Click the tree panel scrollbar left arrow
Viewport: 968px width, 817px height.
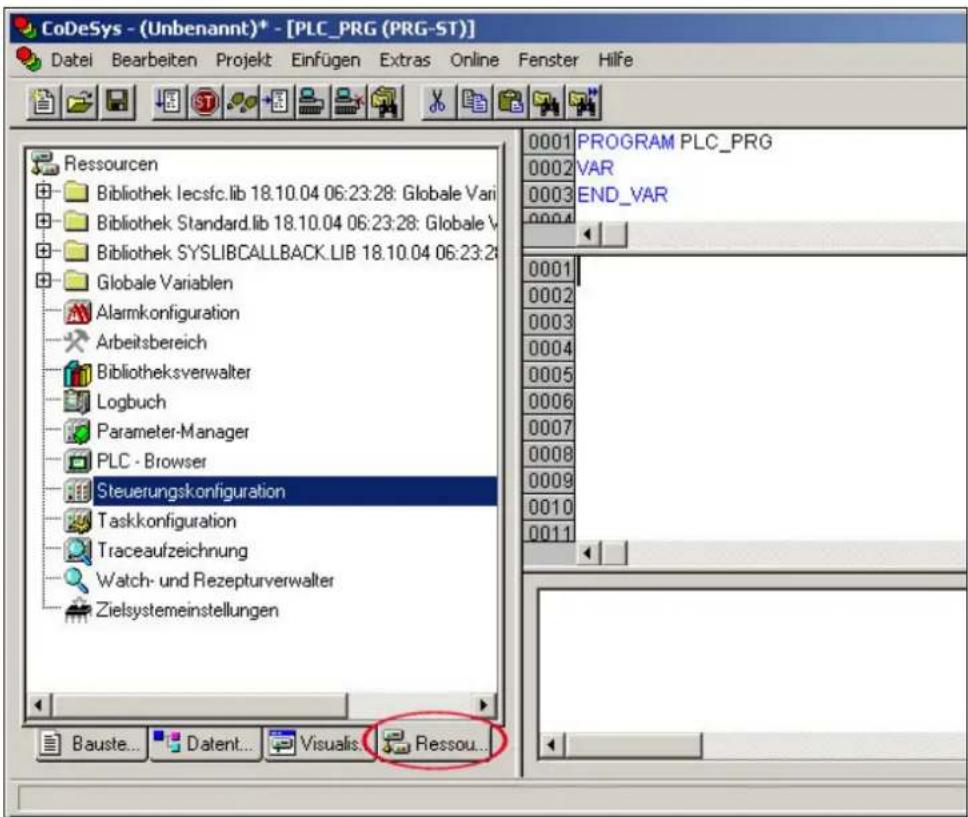coord(39,705)
